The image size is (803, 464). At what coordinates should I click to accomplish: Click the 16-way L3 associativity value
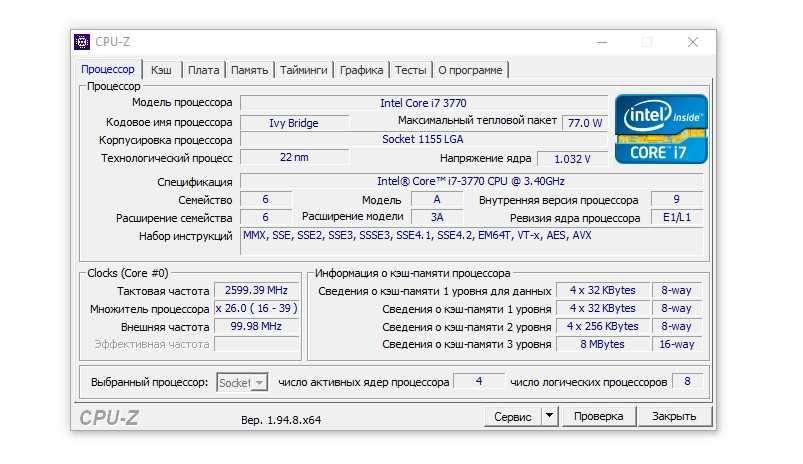[x=677, y=344]
